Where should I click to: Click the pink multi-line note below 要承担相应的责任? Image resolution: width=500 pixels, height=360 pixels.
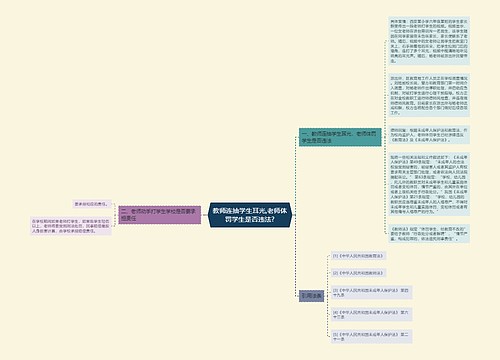tap(71, 226)
